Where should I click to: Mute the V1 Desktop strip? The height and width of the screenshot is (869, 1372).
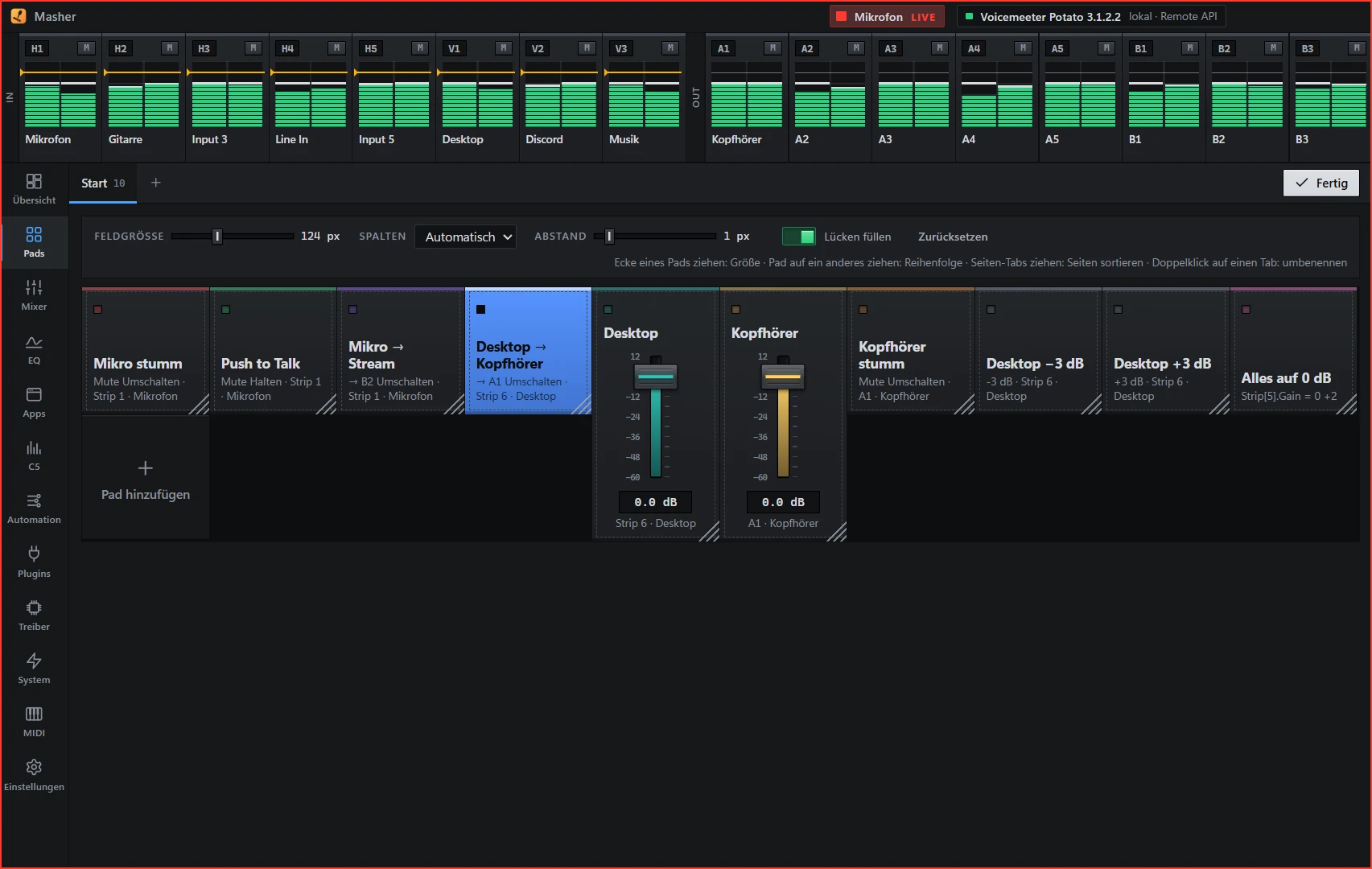[504, 48]
